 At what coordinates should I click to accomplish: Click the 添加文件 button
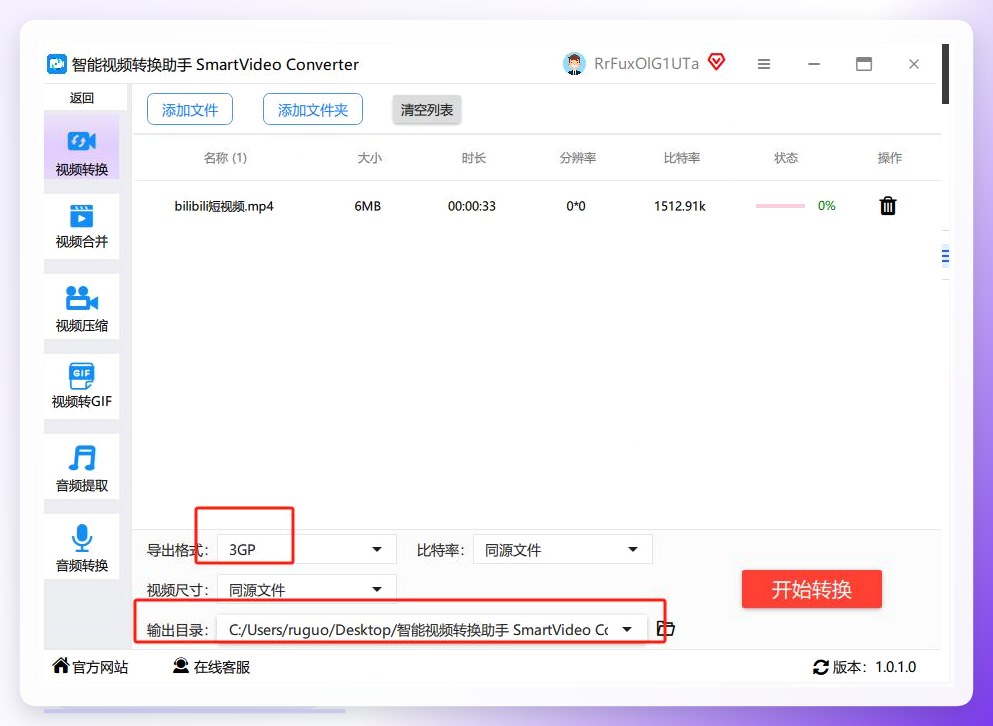click(190, 110)
